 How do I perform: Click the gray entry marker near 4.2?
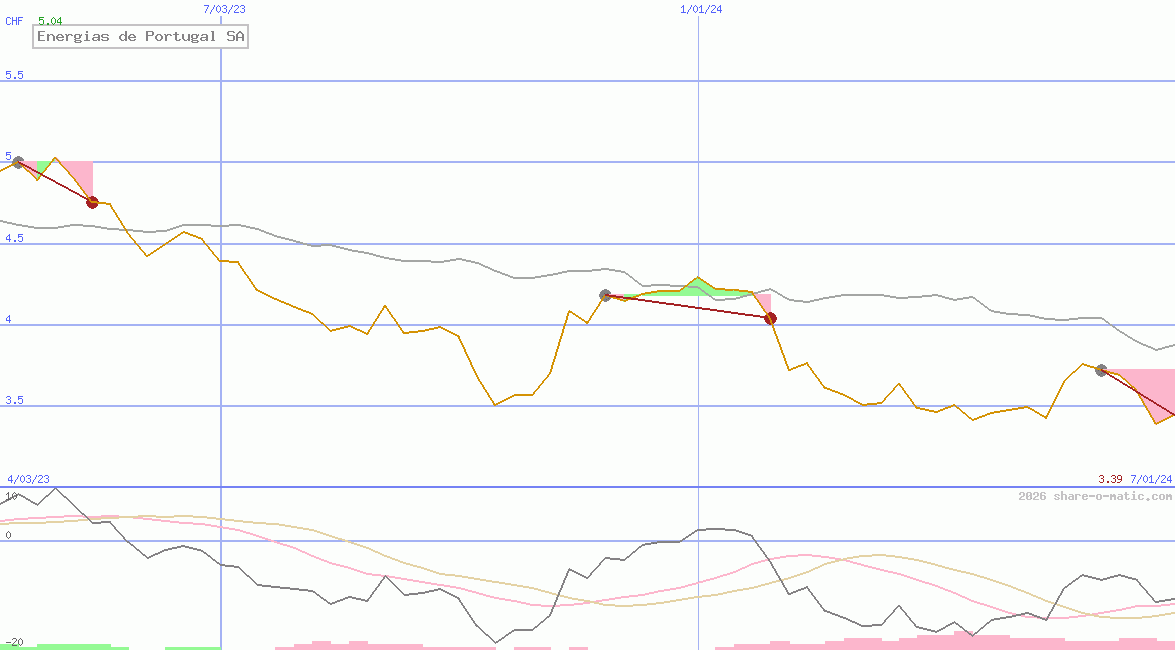click(605, 295)
